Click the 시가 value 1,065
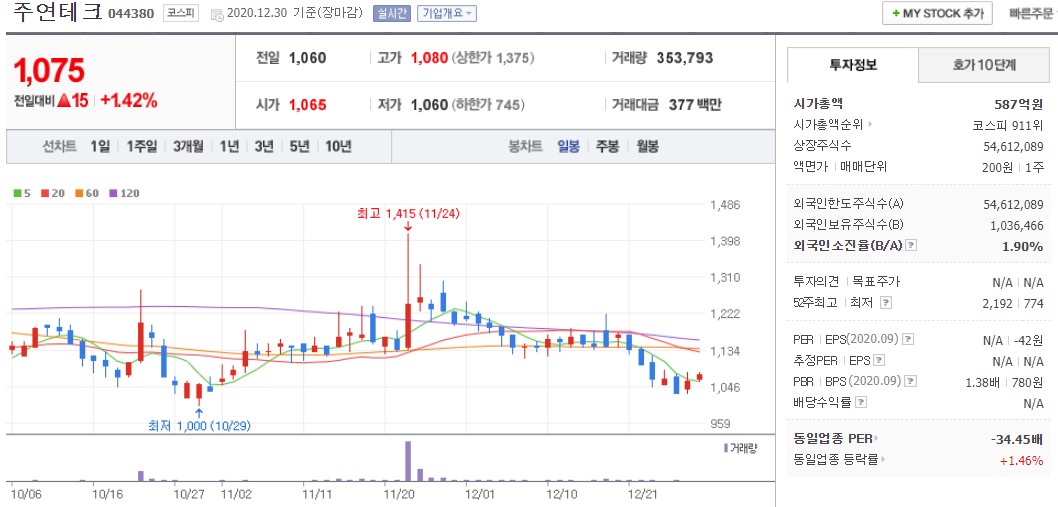 308,105
